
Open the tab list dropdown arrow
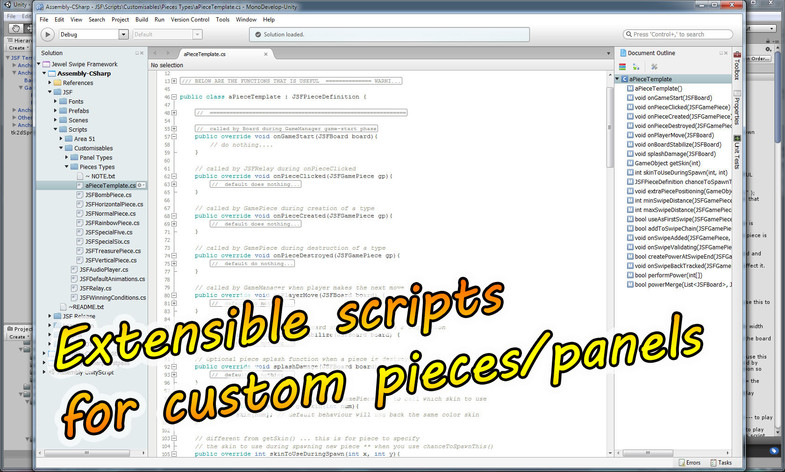[x=608, y=54]
